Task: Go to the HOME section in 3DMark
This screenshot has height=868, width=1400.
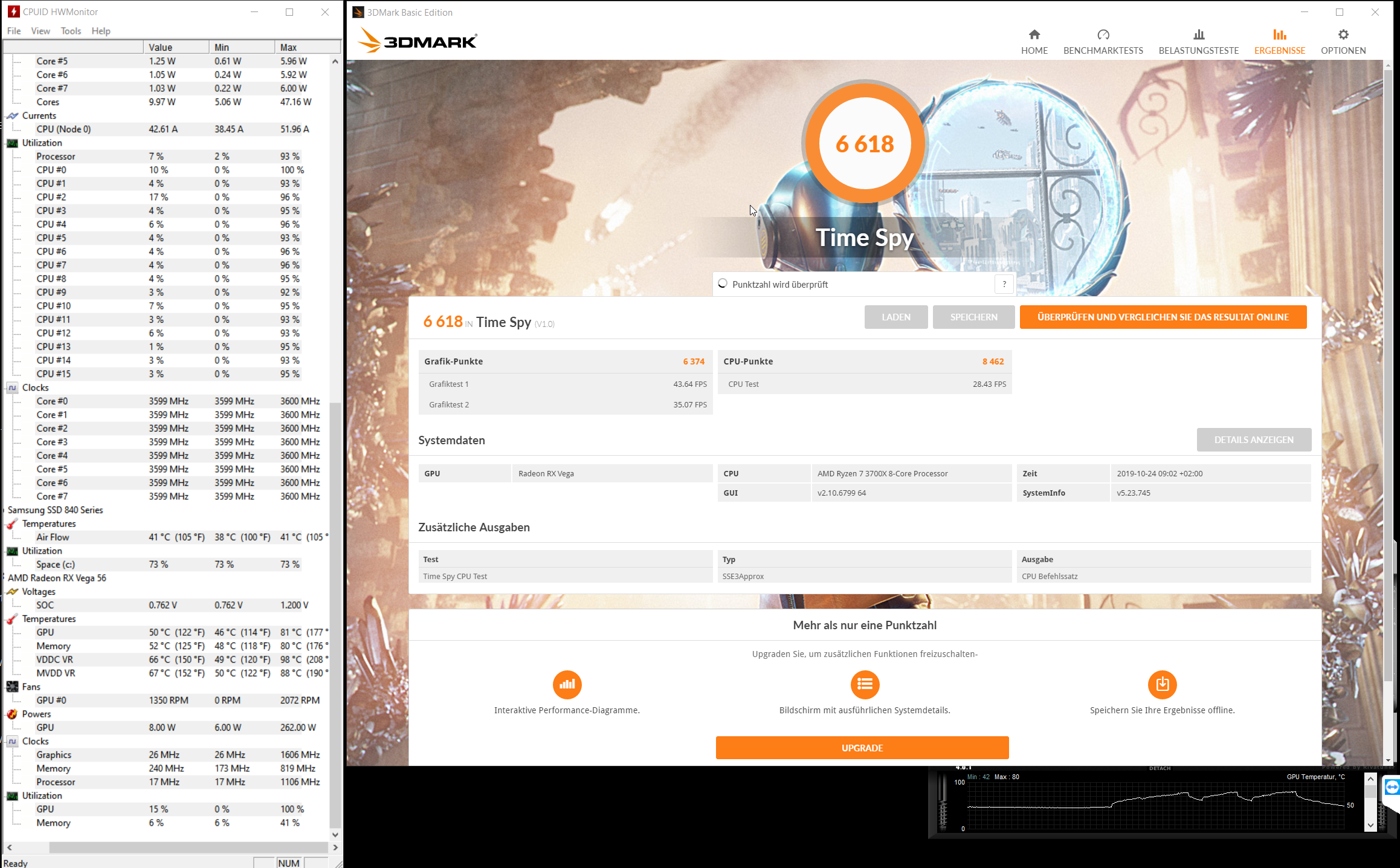Action: [x=1034, y=42]
